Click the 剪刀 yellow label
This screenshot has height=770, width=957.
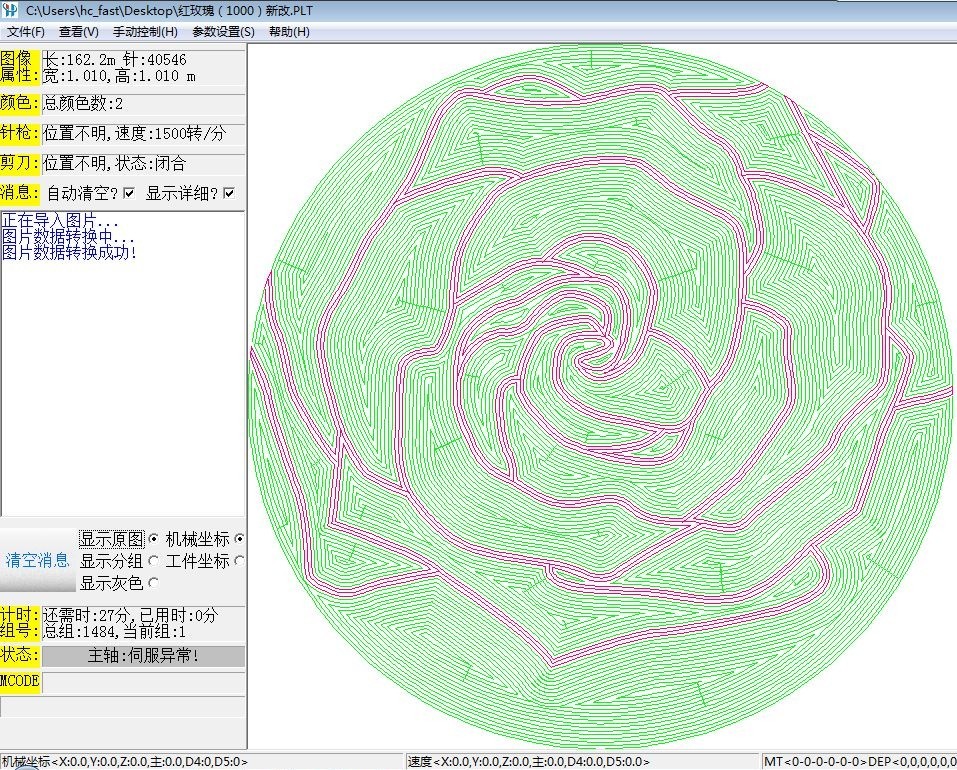(x=20, y=164)
